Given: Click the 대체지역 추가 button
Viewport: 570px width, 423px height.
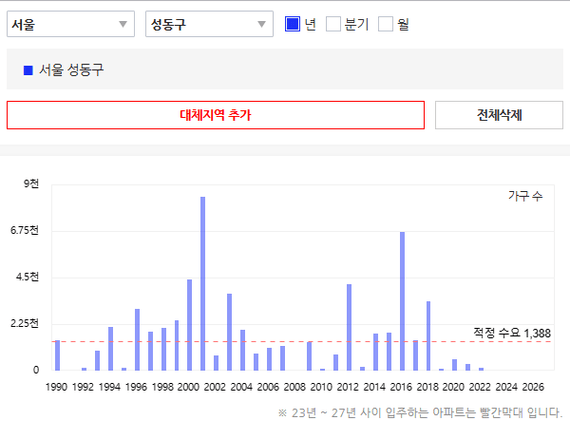Looking at the screenshot, I should click(216, 115).
